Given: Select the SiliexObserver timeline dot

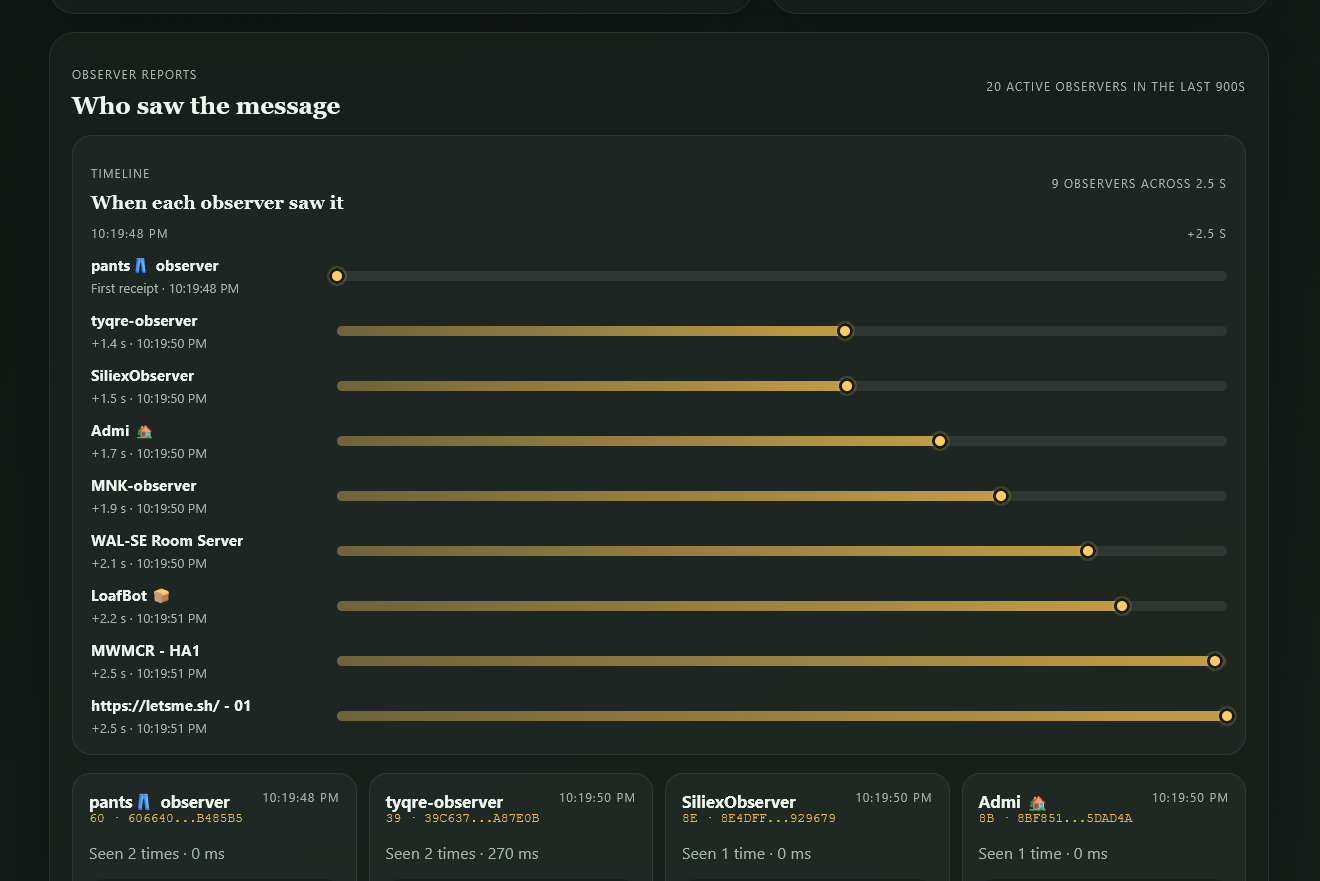Looking at the screenshot, I should tap(847, 386).
